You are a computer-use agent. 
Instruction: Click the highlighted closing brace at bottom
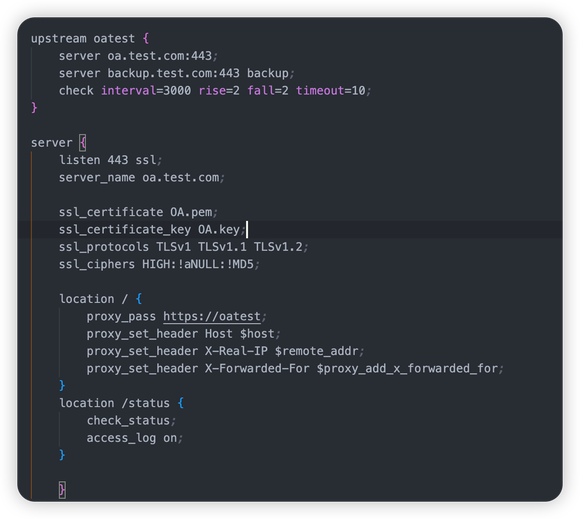(x=62, y=490)
